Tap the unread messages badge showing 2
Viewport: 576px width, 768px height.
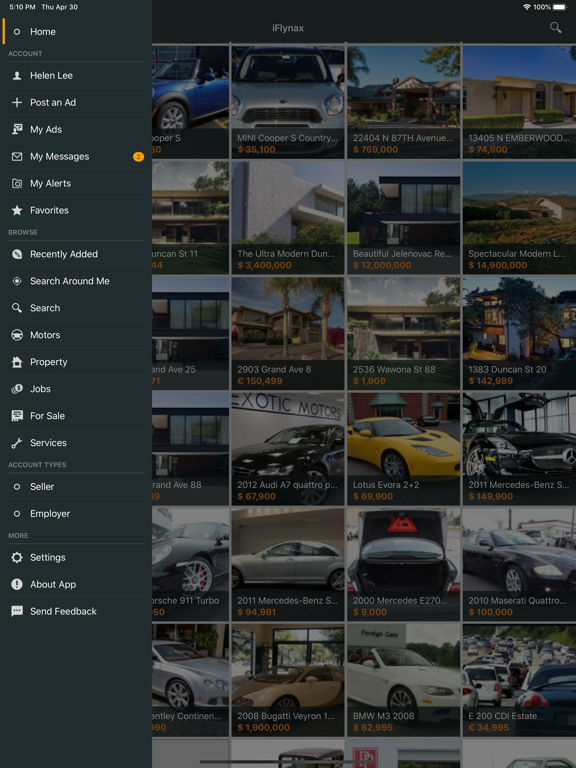coord(138,157)
